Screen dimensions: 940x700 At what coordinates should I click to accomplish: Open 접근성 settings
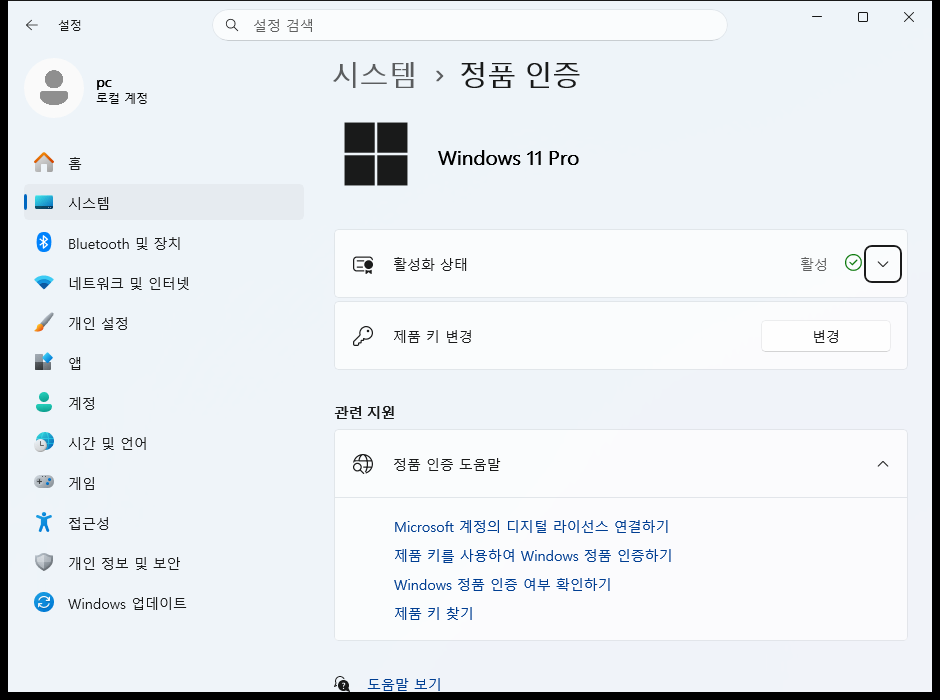pos(164,522)
